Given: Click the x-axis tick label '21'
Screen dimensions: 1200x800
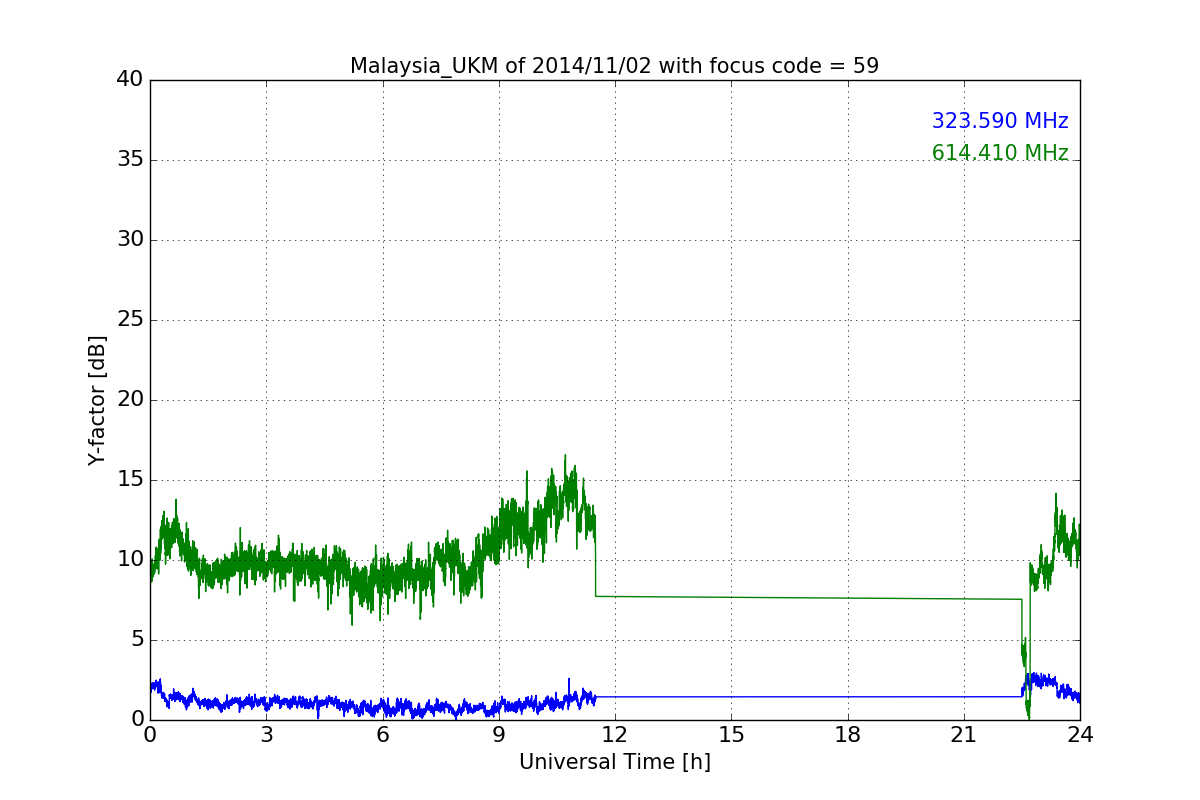Looking at the screenshot, I should pyautogui.click(x=964, y=734).
